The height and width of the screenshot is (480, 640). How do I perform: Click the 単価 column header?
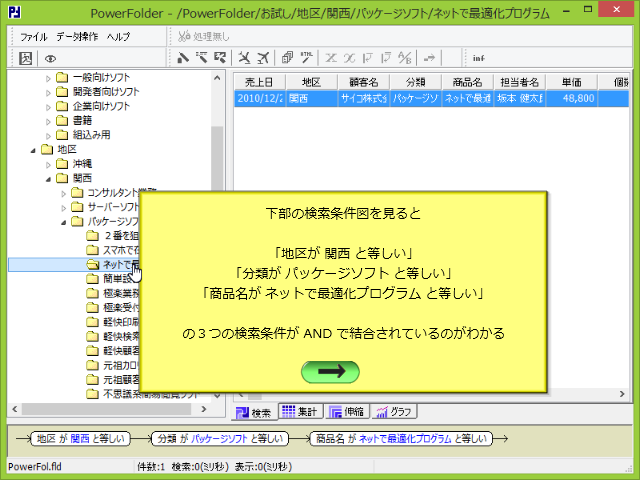coord(571,82)
